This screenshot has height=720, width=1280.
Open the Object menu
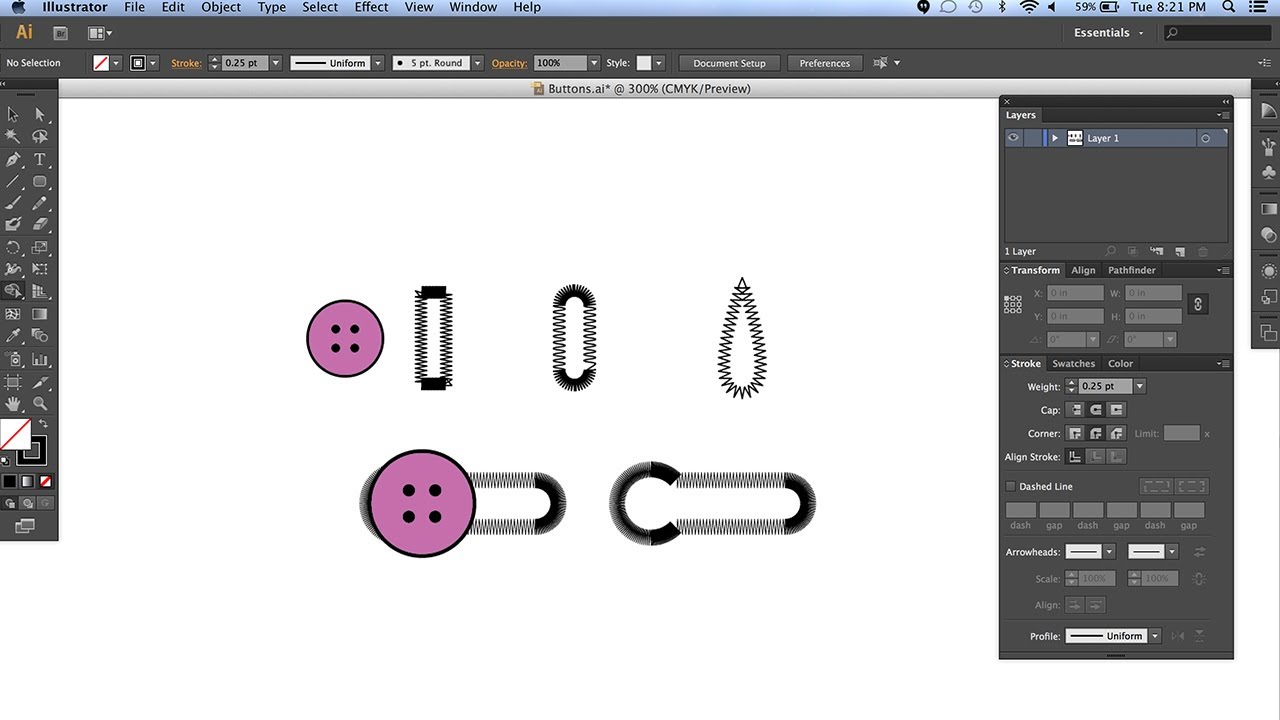tap(221, 7)
